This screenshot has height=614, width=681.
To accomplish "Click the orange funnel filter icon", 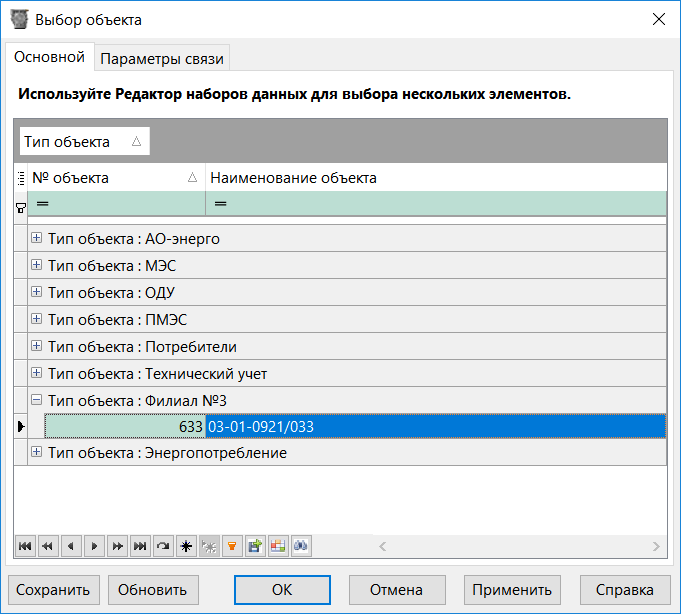I will tap(232, 546).
